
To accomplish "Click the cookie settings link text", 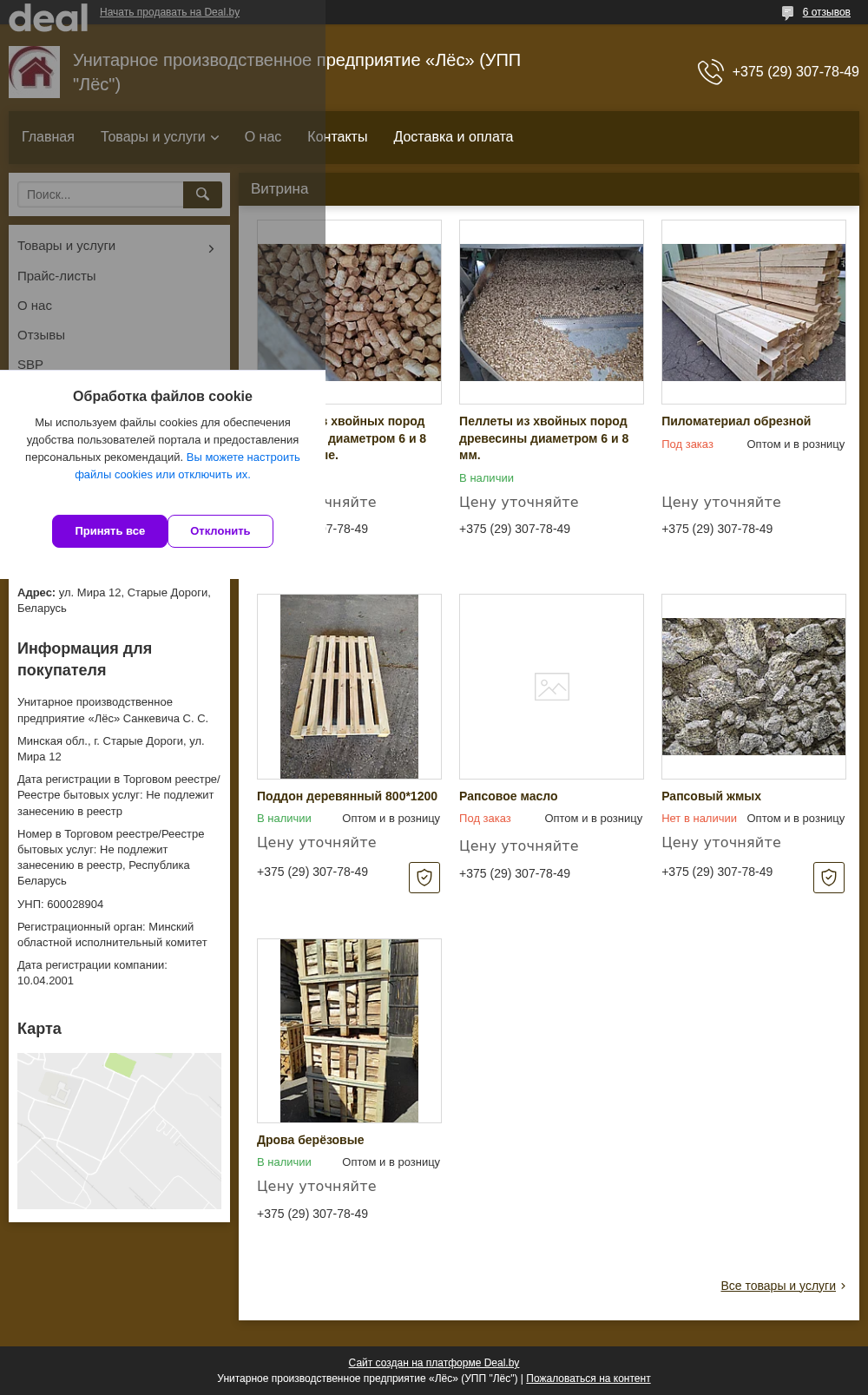I will click(187, 466).
